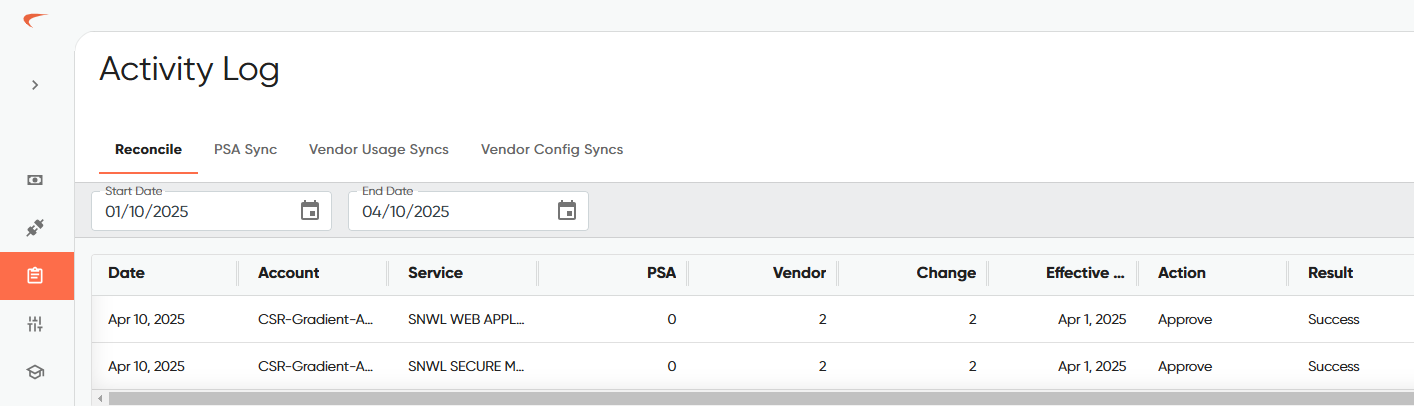This screenshot has height=406, width=1414.
Task: Switch to the Vendor Usage Syncs tab
Action: [x=379, y=149]
